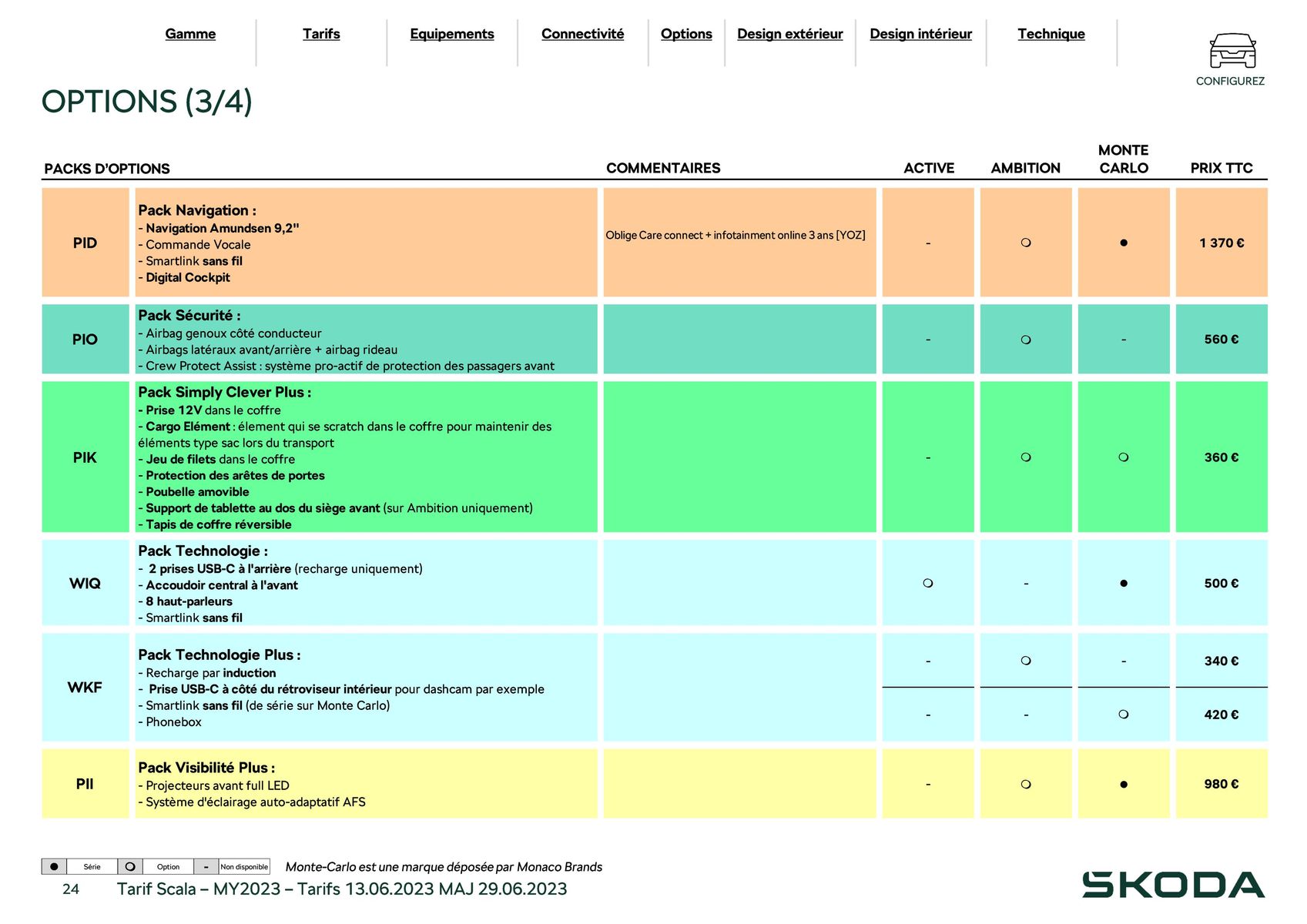Click the 420 € price

coord(1222,715)
